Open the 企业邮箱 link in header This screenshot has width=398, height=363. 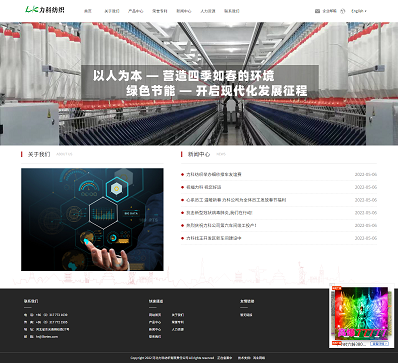coord(330,11)
